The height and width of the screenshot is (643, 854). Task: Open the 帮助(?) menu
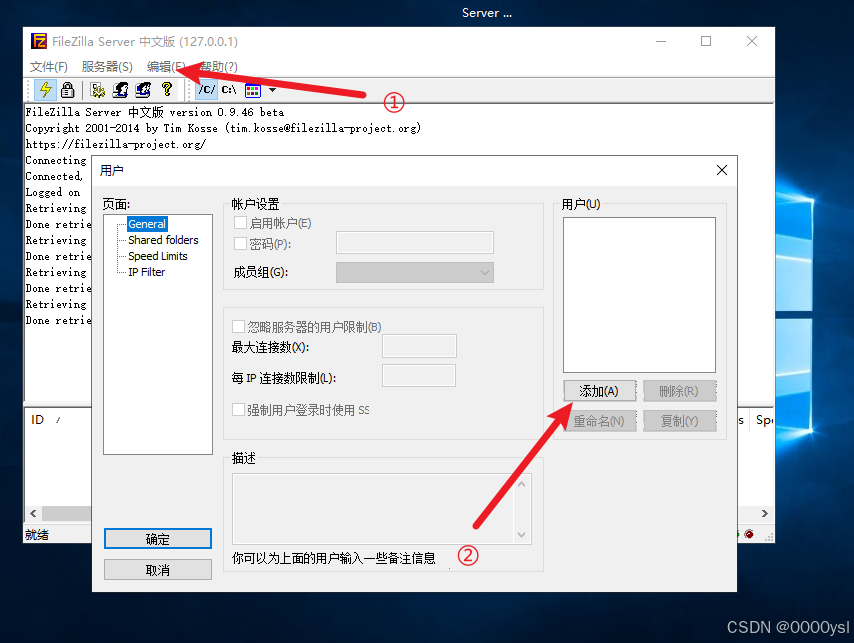tap(218, 66)
